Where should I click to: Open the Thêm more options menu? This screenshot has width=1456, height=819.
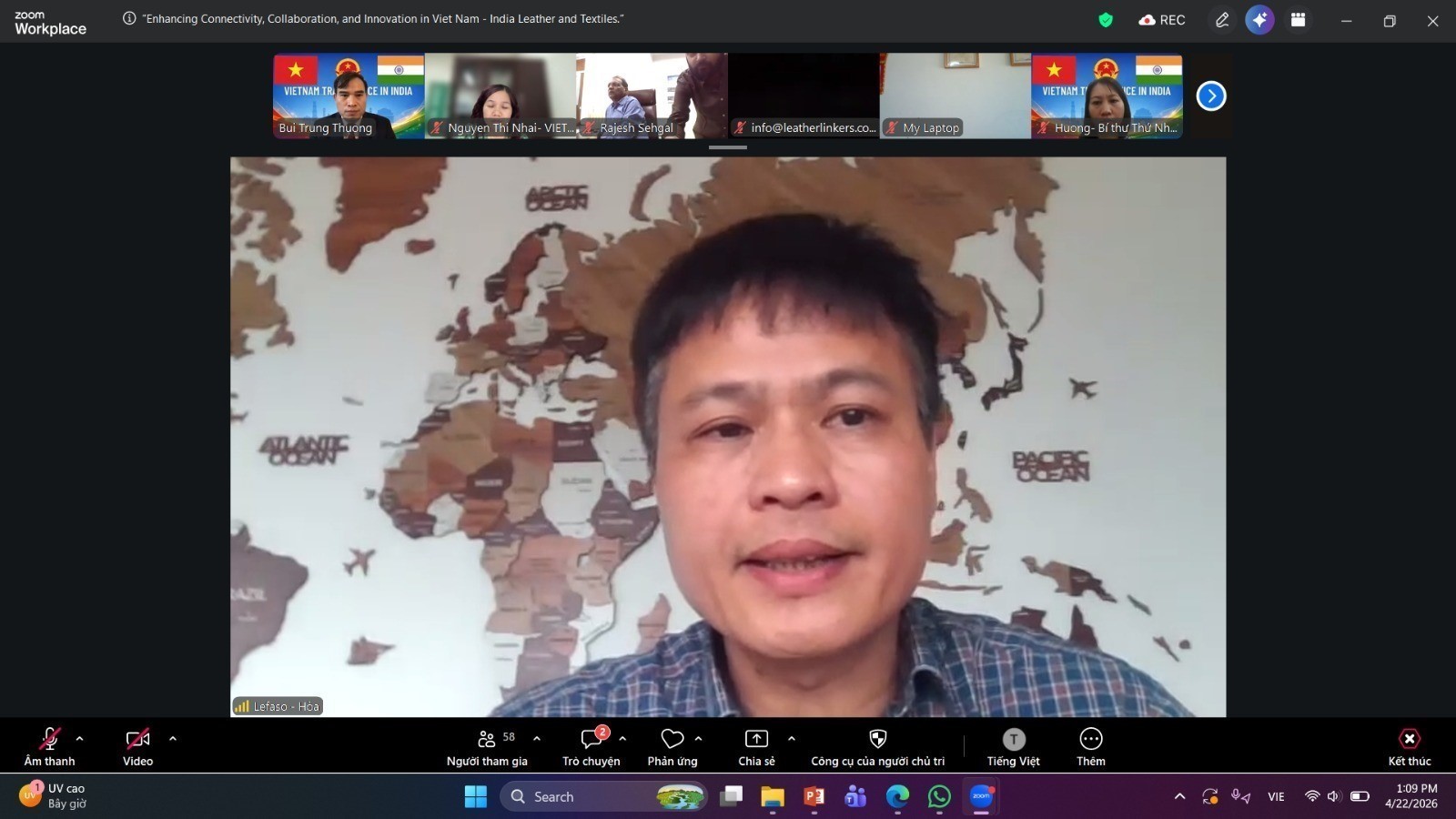(x=1090, y=740)
